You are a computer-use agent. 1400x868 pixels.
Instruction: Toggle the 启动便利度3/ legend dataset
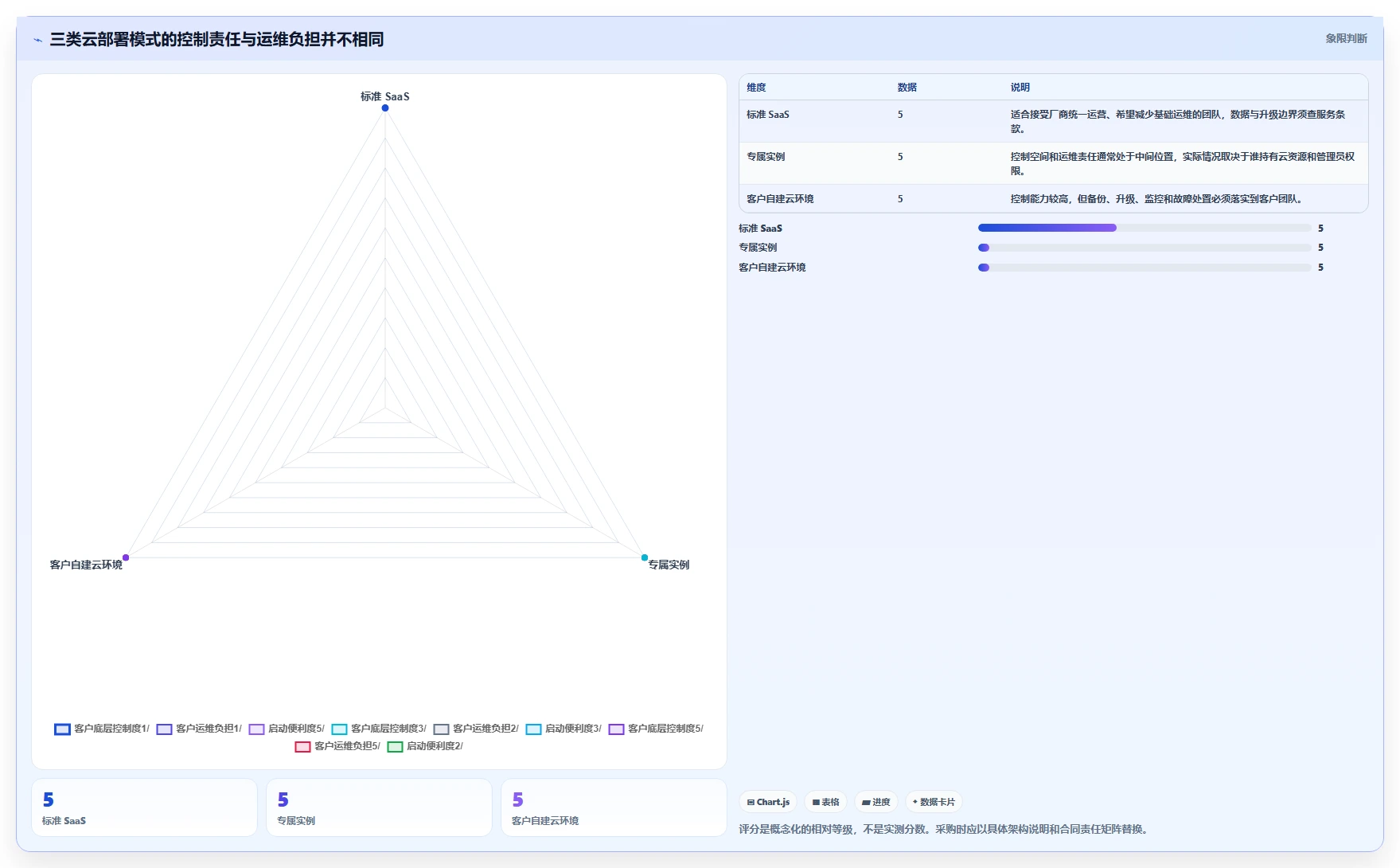(x=563, y=729)
